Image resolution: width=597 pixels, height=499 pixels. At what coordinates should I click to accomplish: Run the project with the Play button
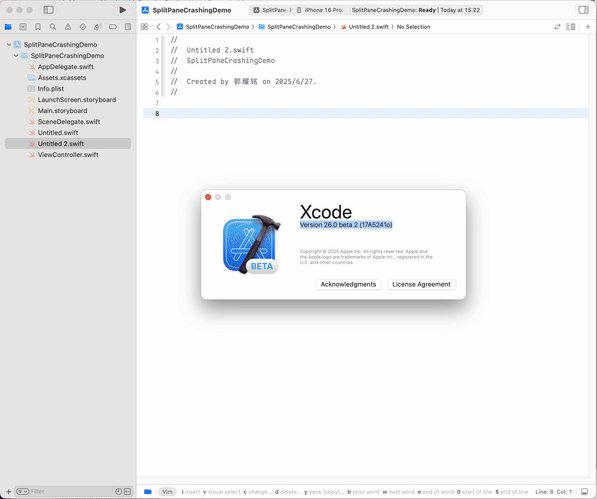(123, 10)
